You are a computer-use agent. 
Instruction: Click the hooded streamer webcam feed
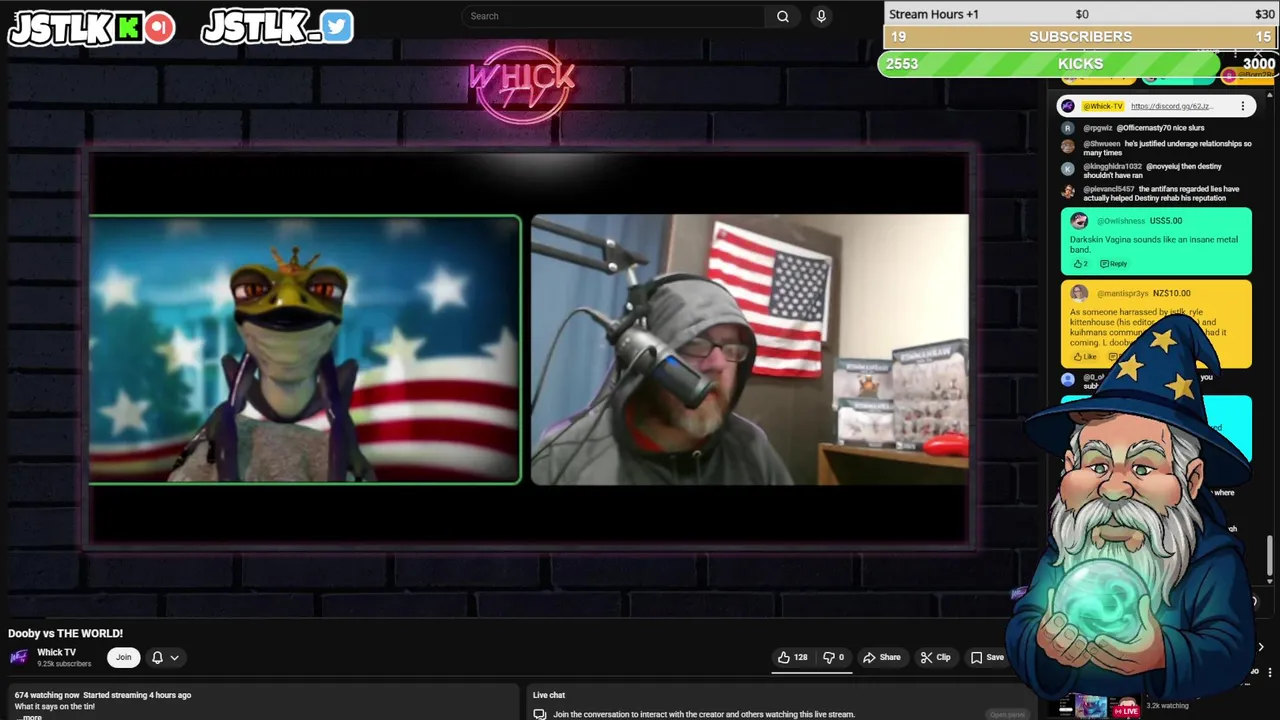750,350
